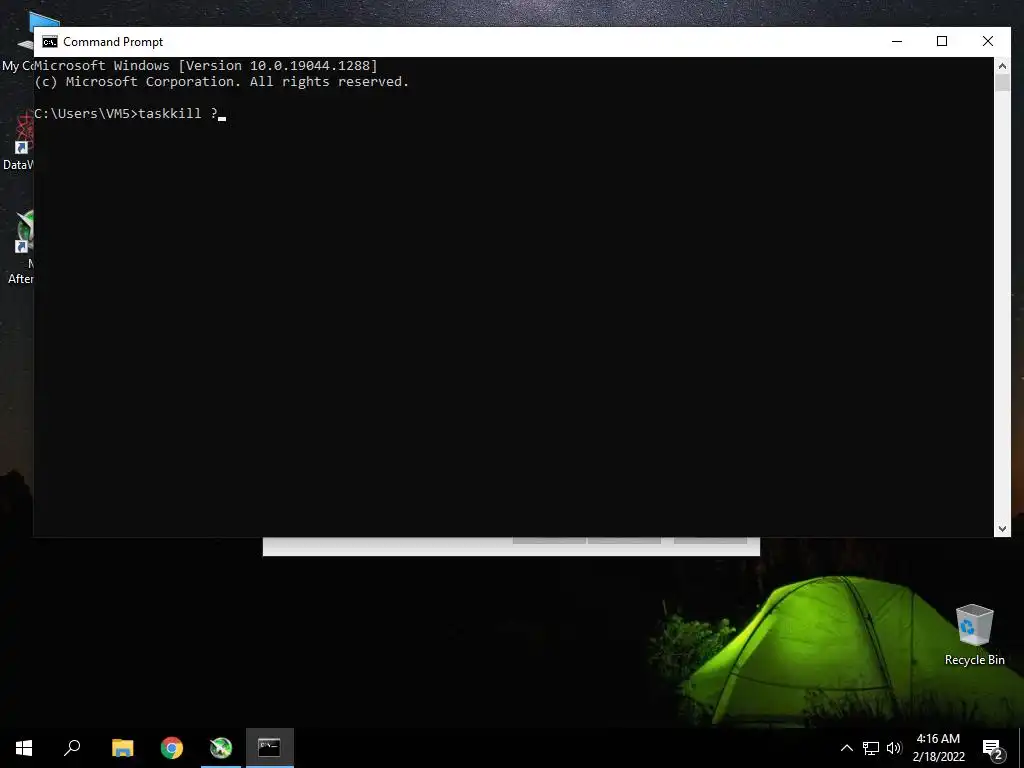Click the vertical scrollbar thumb in Command Prompt
This screenshot has height=768, width=1024.
click(1002, 82)
